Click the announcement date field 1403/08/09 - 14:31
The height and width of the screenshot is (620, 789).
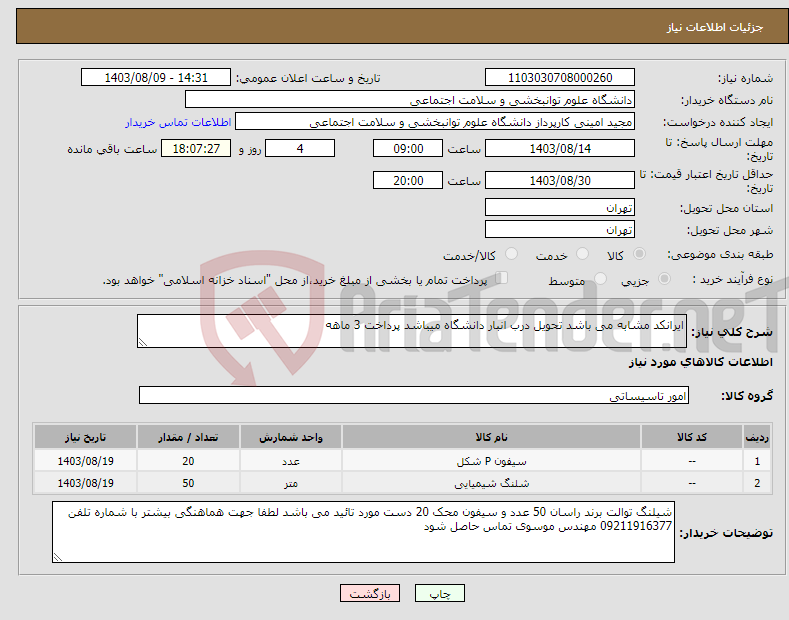[155, 78]
